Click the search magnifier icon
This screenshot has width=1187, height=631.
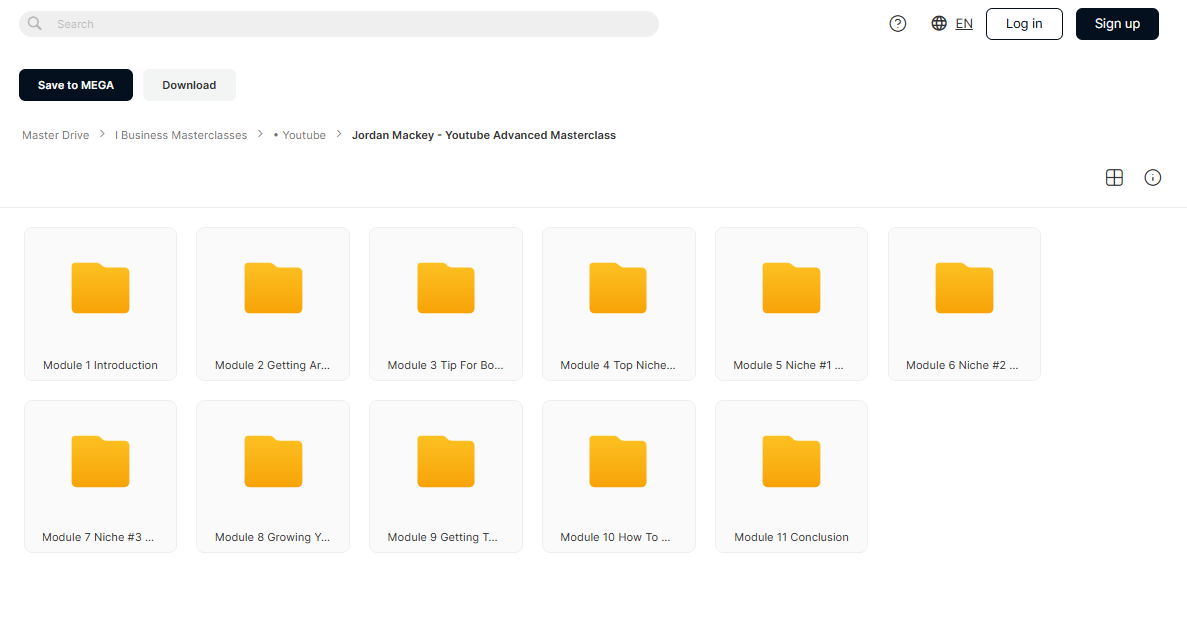point(35,23)
